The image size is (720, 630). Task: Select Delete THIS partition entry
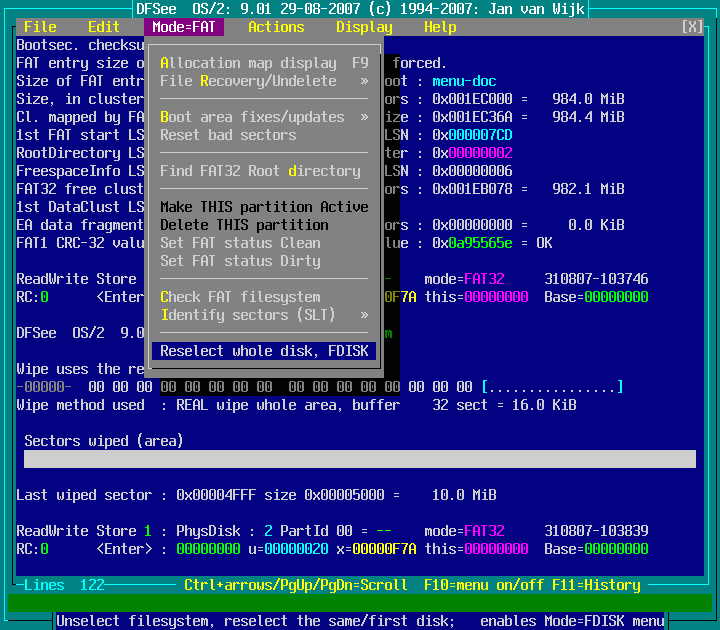[244, 225]
